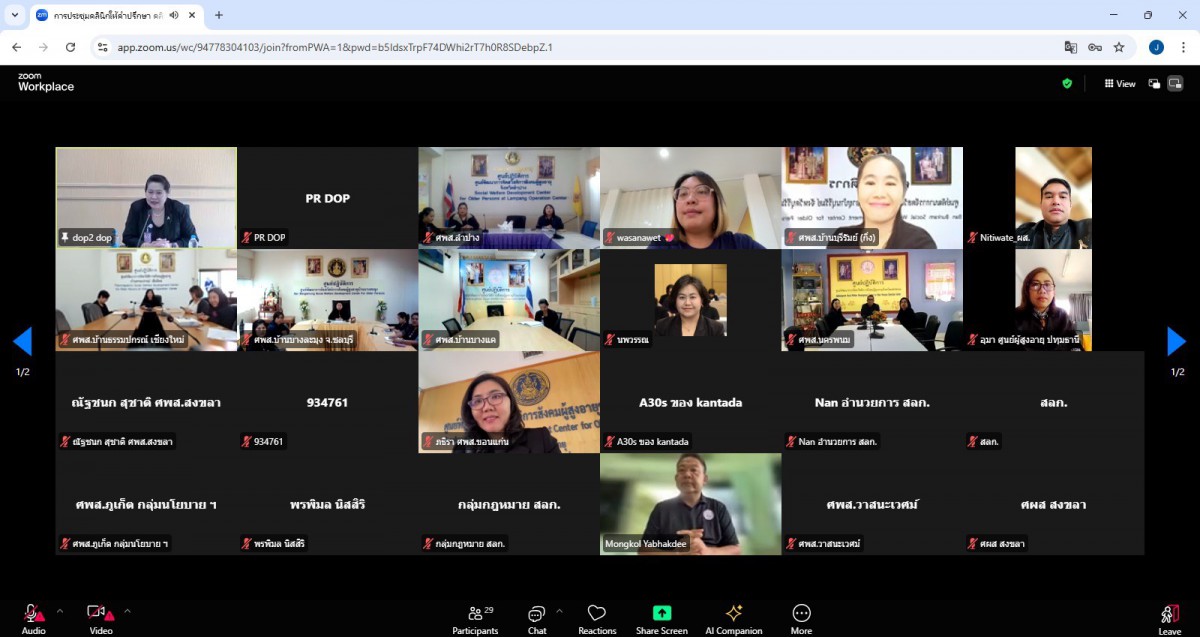Bookmark this page with the star icon
The image size is (1200, 637).
tap(1119, 47)
